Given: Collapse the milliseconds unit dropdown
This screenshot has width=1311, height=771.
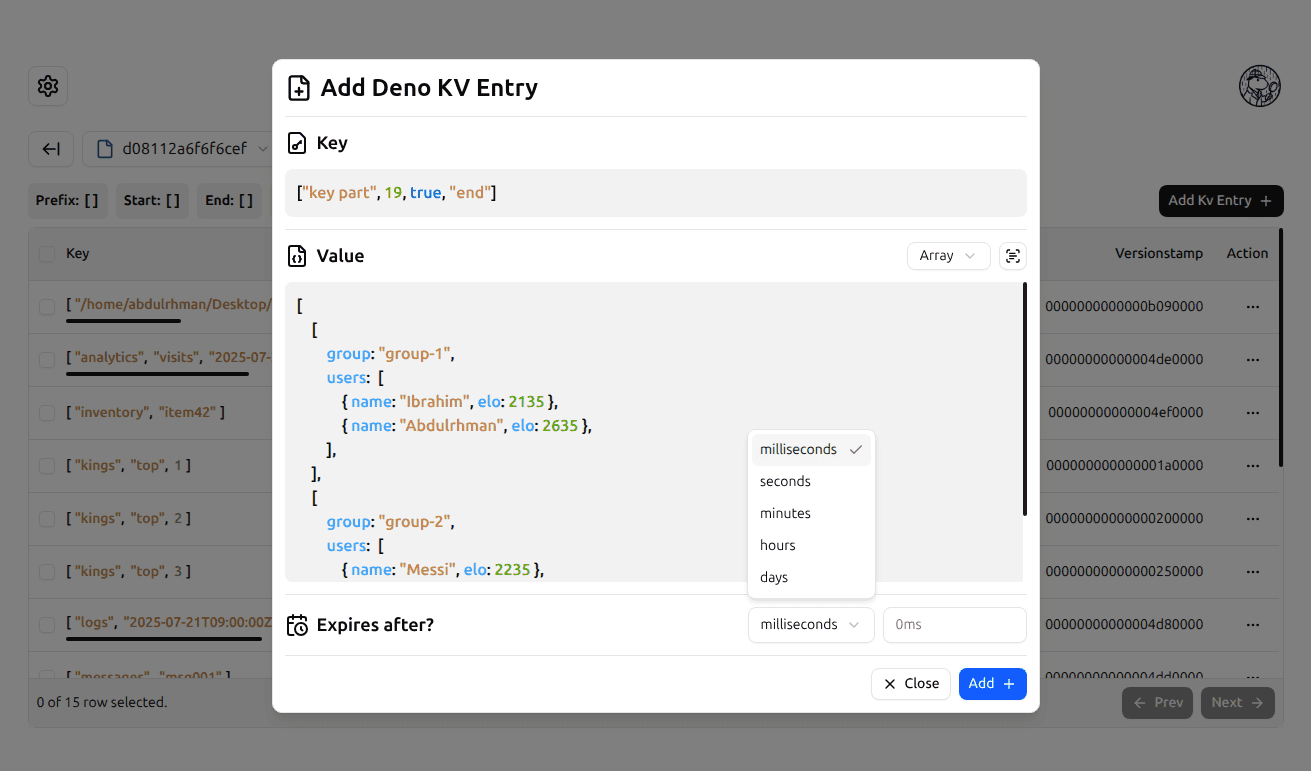Looking at the screenshot, I should tap(810, 625).
